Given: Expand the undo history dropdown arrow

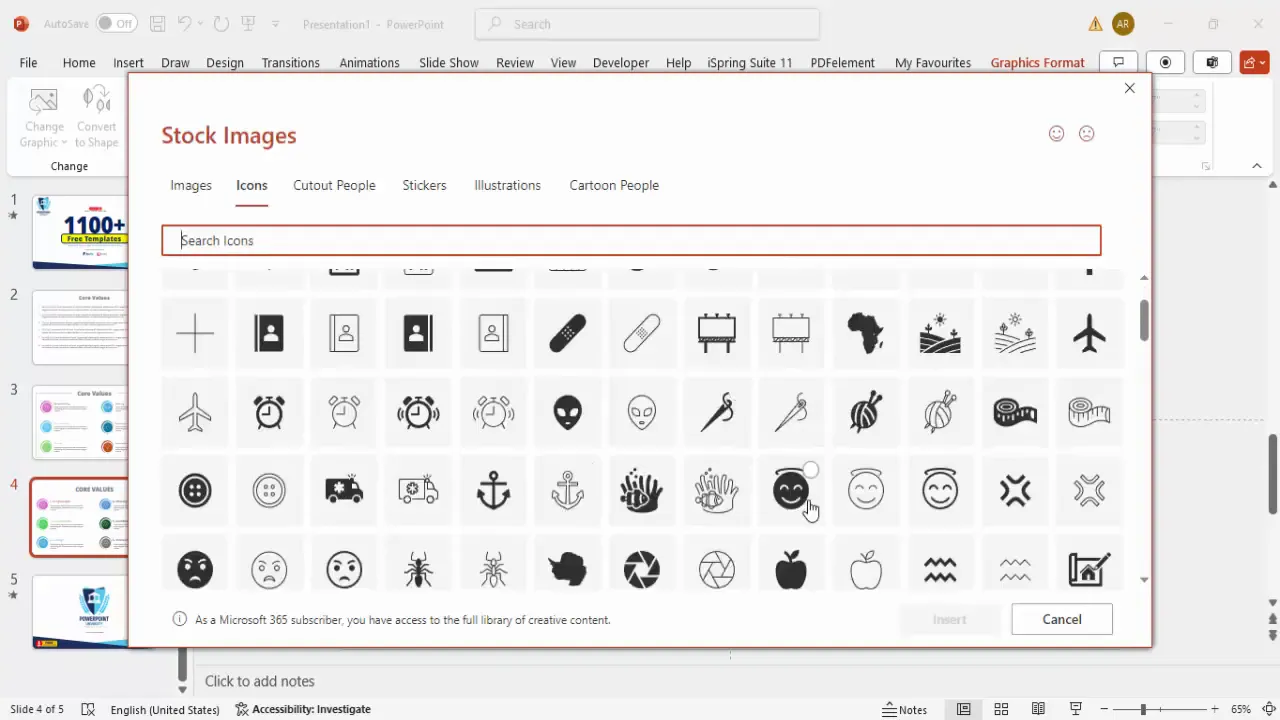Looking at the screenshot, I should pyautogui.click(x=201, y=23).
